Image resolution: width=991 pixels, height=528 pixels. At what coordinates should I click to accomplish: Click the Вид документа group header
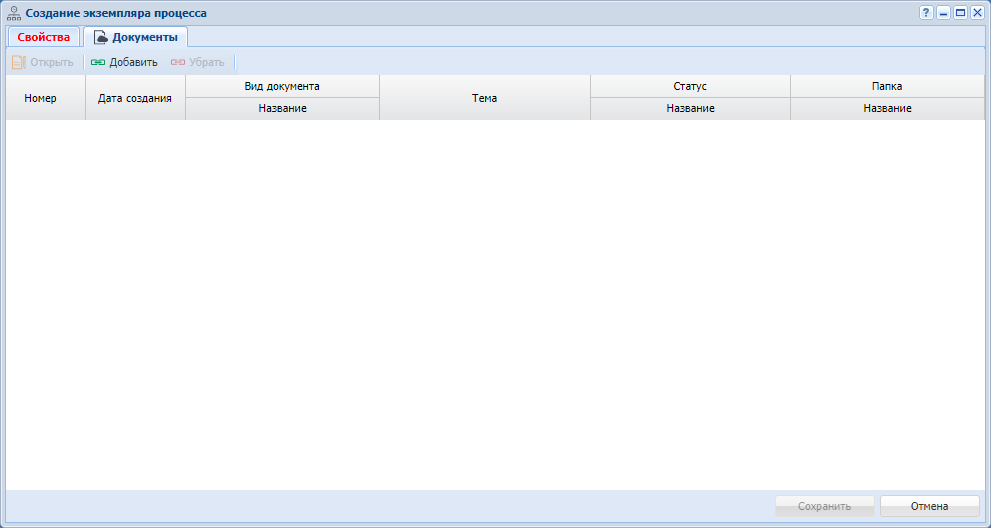click(x=283, y=87)
